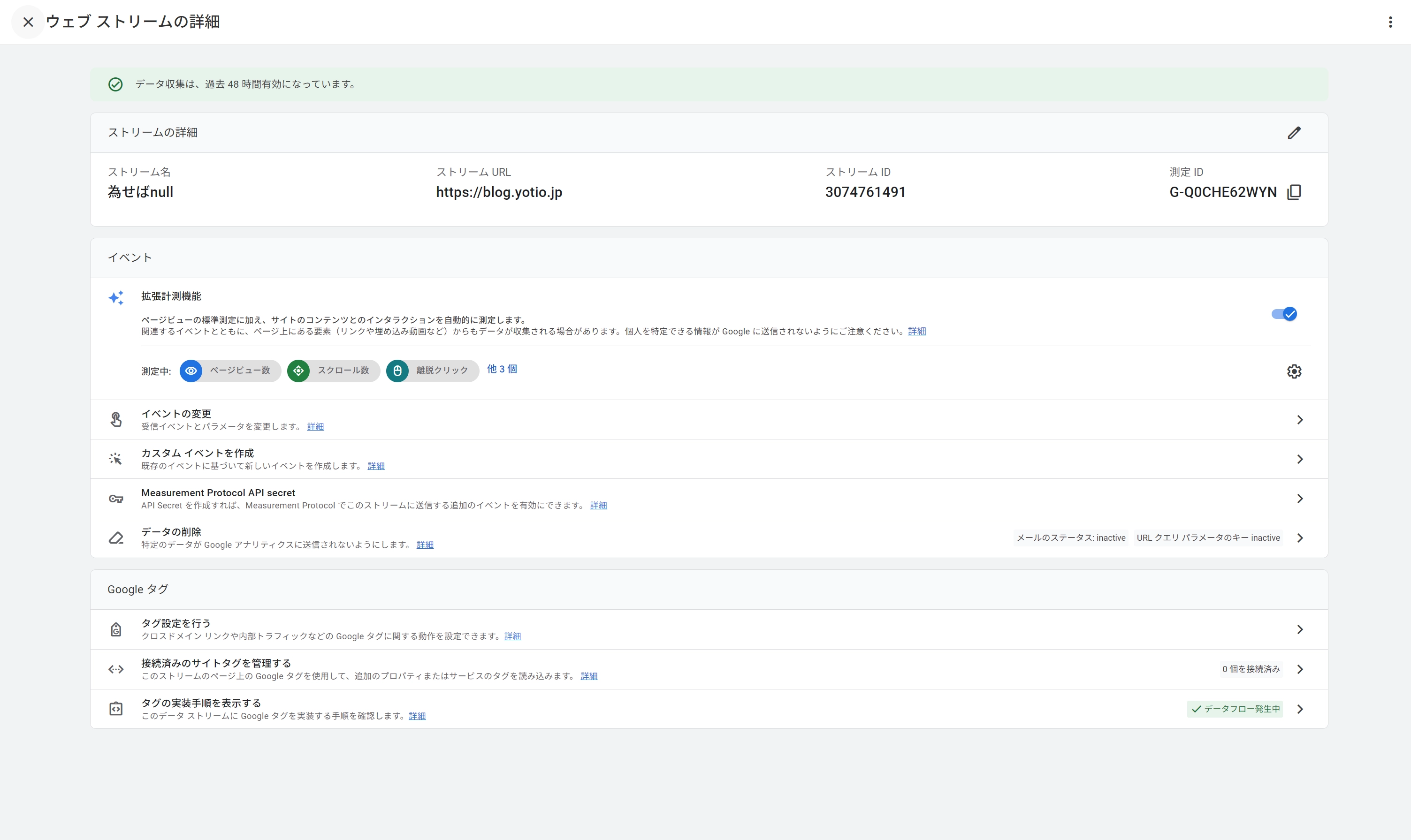Click the green checkmark data collection status icon
1411x840 pixels.
click(115, 84)
